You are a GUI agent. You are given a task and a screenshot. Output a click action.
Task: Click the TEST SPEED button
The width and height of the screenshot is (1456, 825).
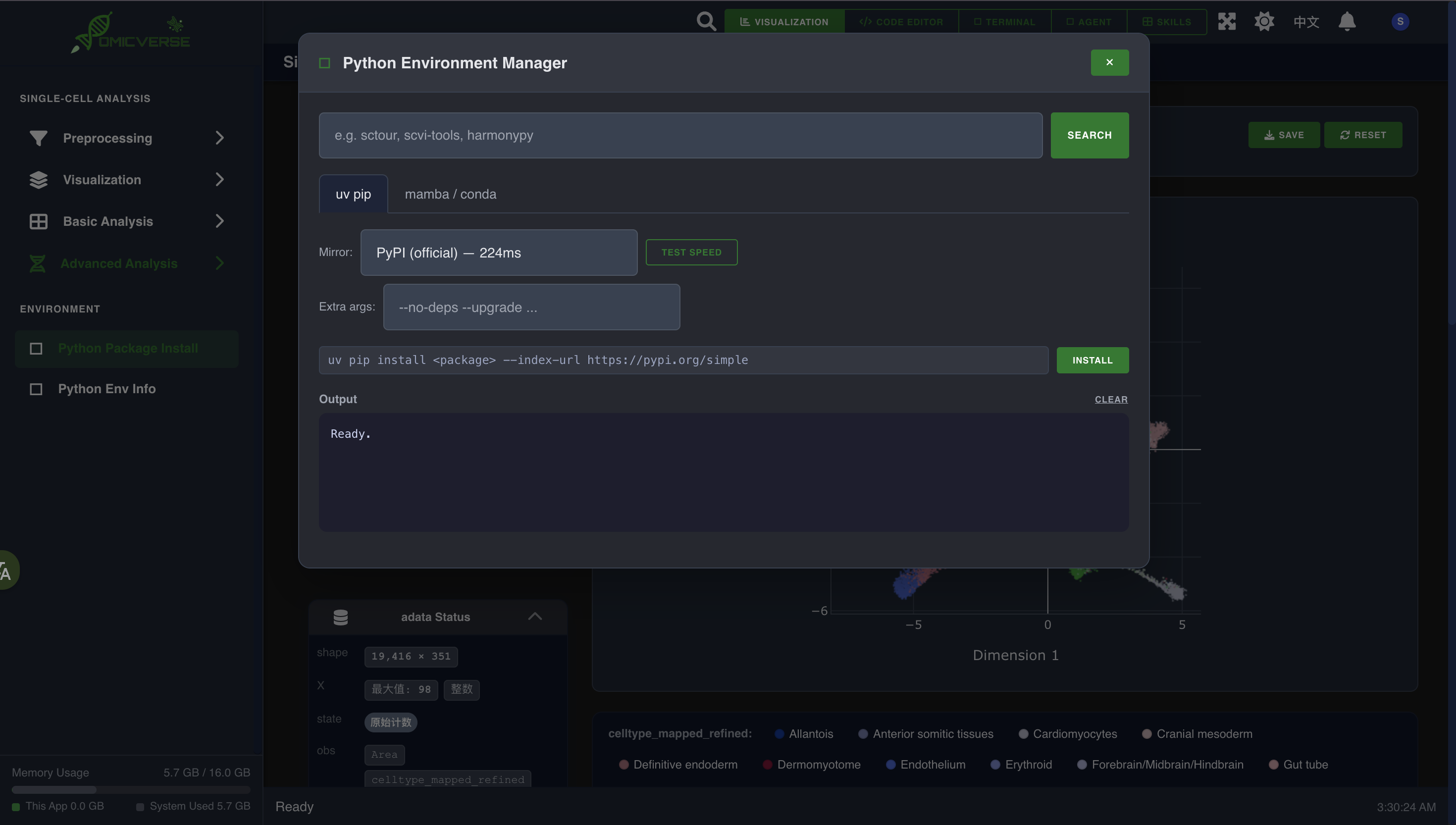click(691, 252)
